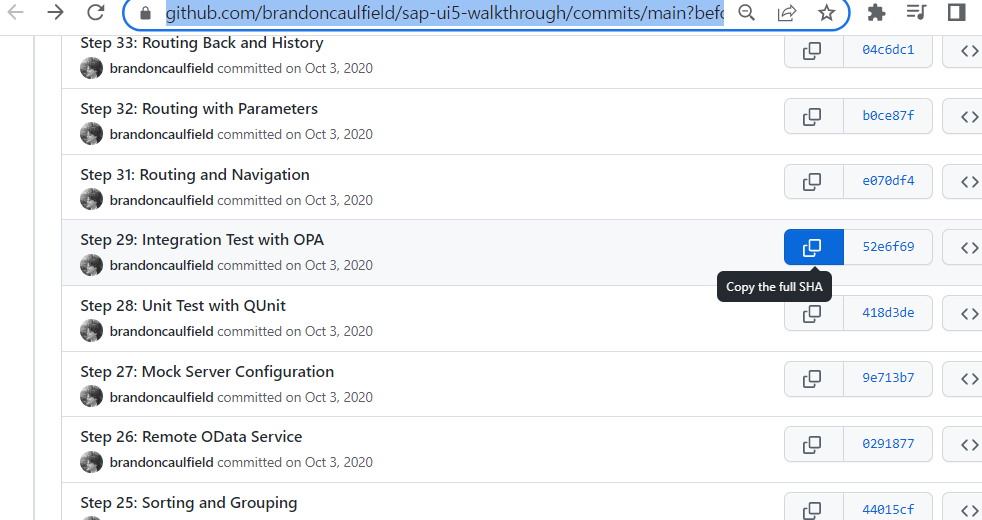Open commit hash link 04c6dc1
The image size is (982, 520).
coord(888,50)
